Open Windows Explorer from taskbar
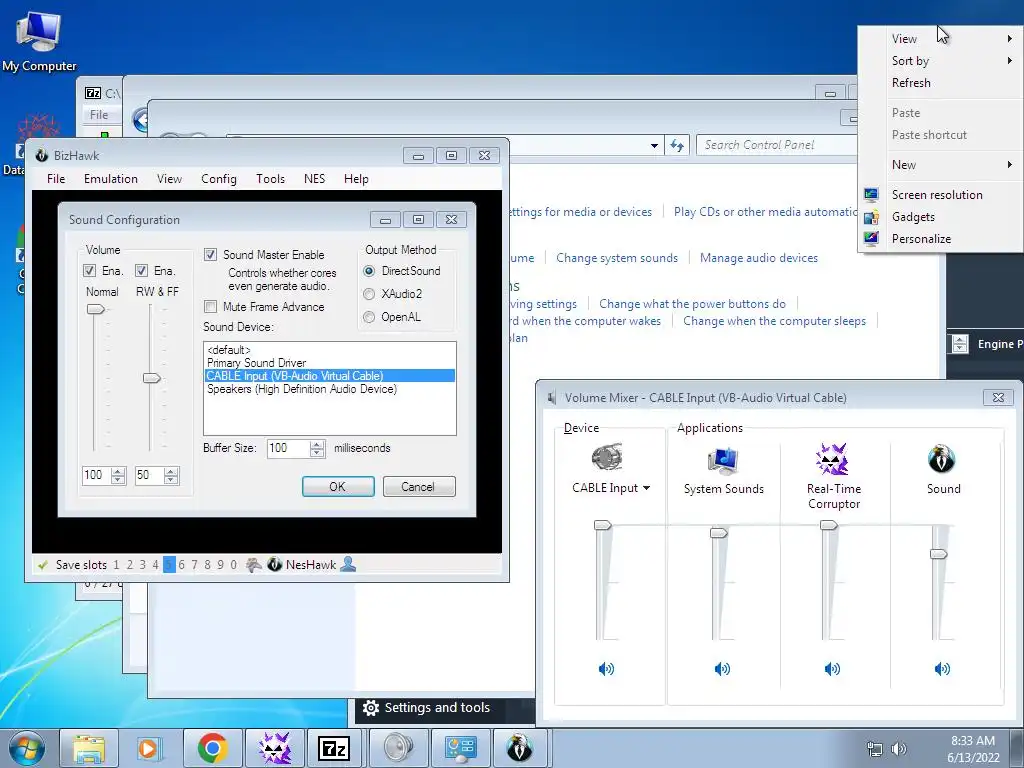The image size is (1024, 768). (x=89, y=748)
